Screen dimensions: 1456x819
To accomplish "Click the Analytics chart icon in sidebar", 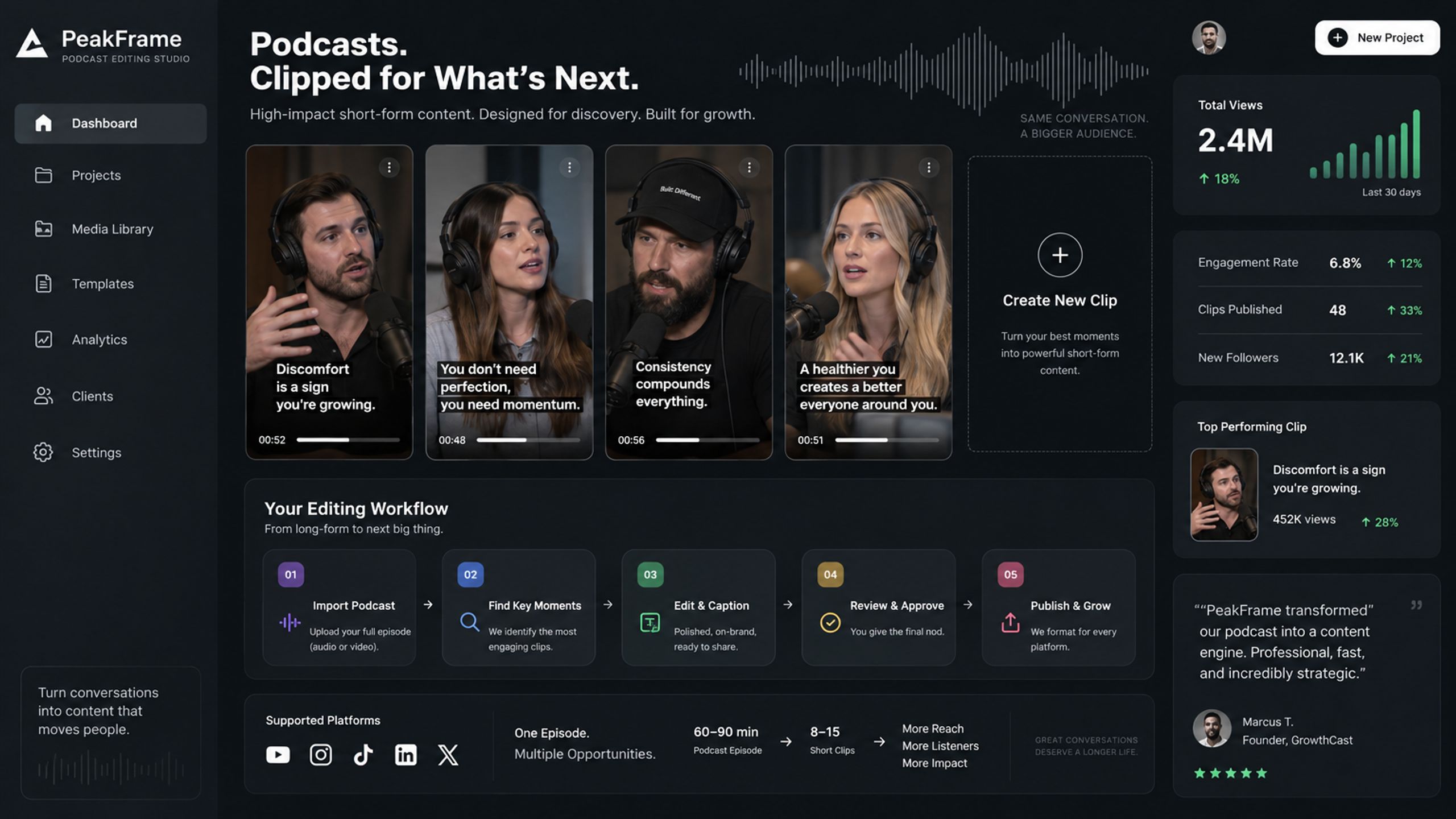I will coord(43,340).
